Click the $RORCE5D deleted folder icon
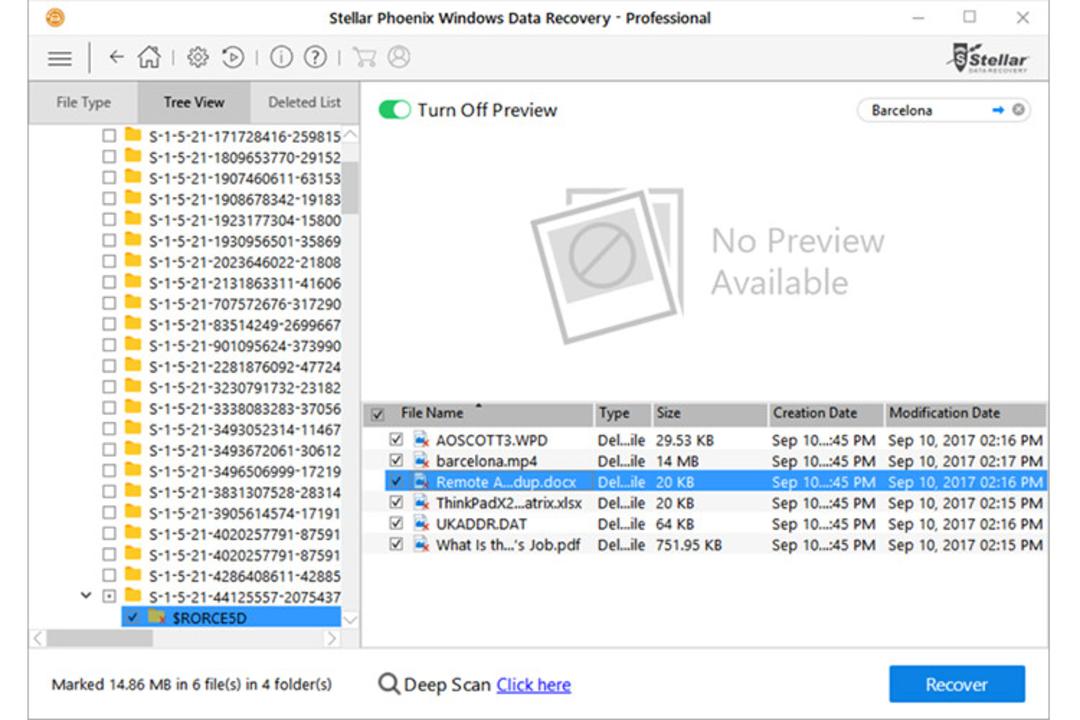Image resolution: width=1080 pixels, height=720 pixels. coord(157,617)
